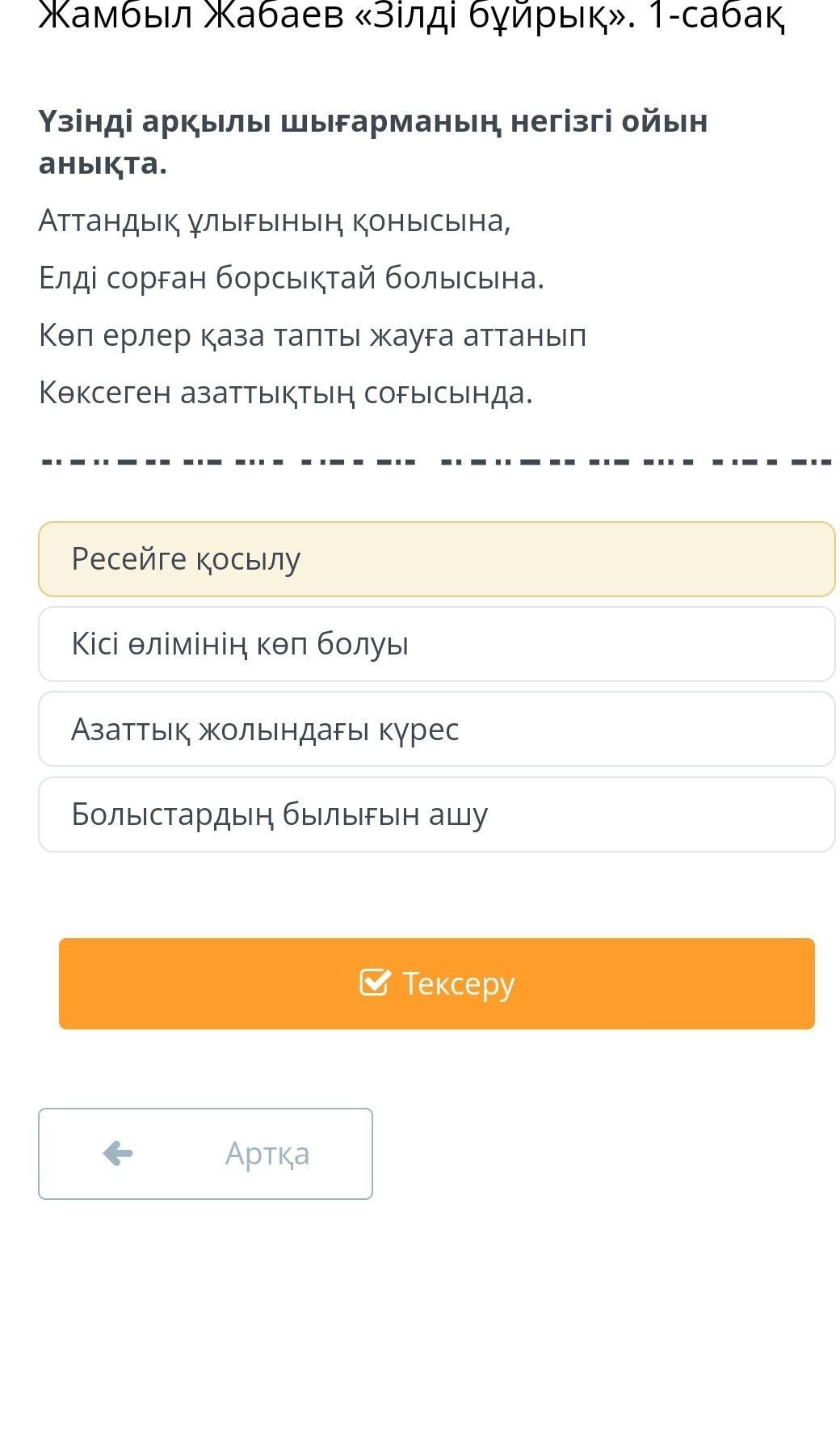Go back with the Артқа button
840x1431 pixels.
[x=205, y=1153]
